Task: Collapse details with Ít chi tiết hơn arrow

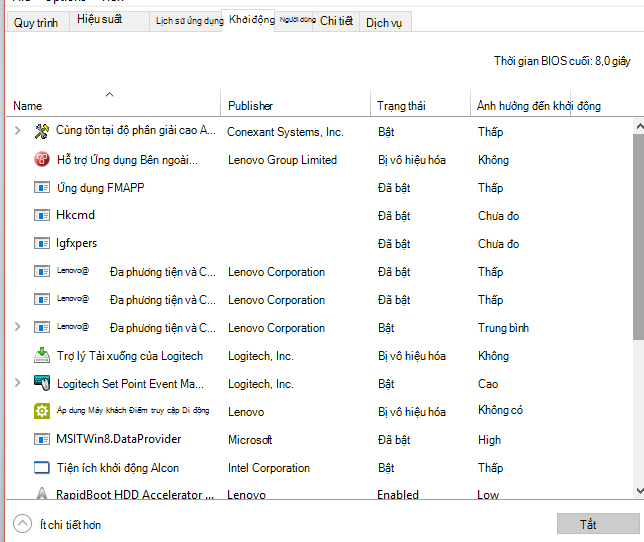Action: point(22,524)
